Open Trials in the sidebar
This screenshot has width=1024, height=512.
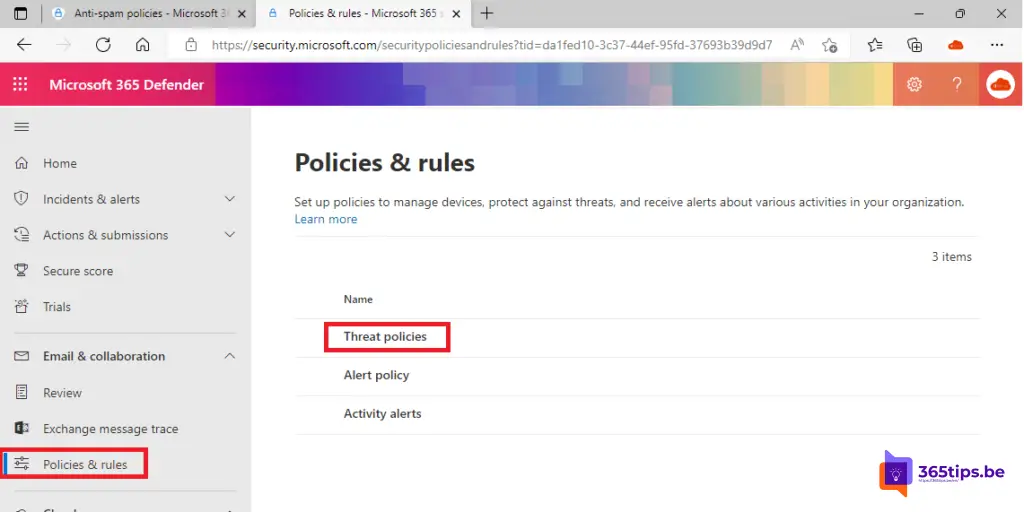point(57,307)
